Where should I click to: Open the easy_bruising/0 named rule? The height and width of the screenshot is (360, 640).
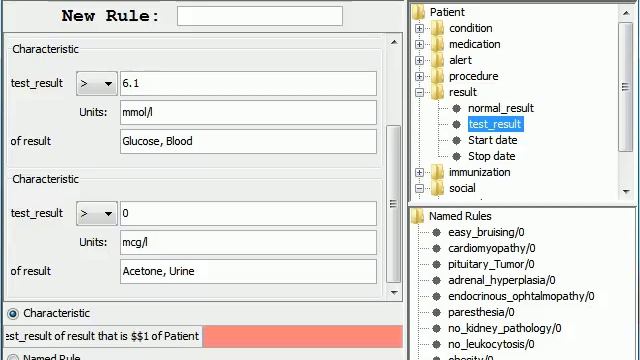tap(486, 232)
